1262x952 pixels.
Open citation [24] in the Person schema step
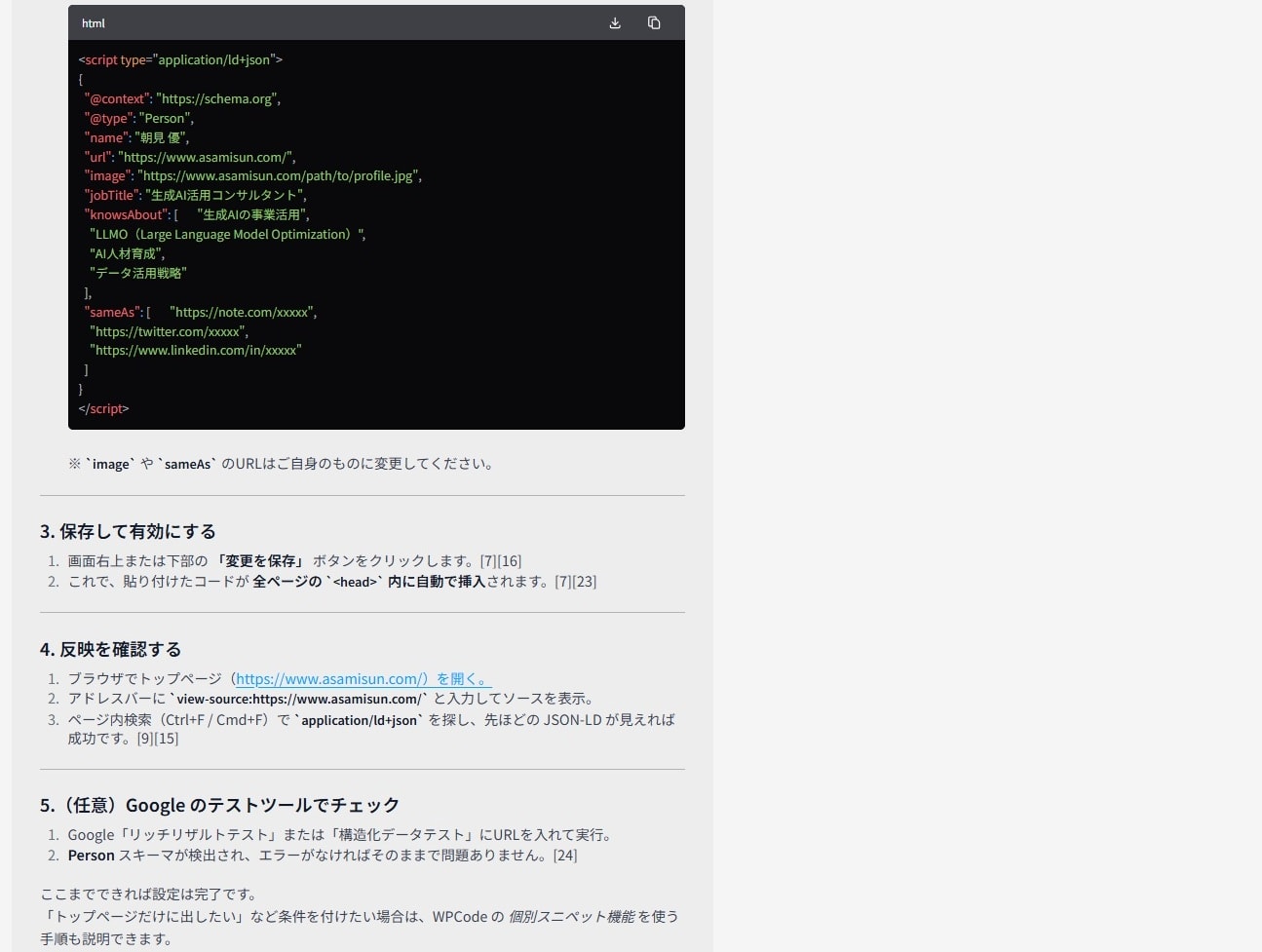[564, 856]
